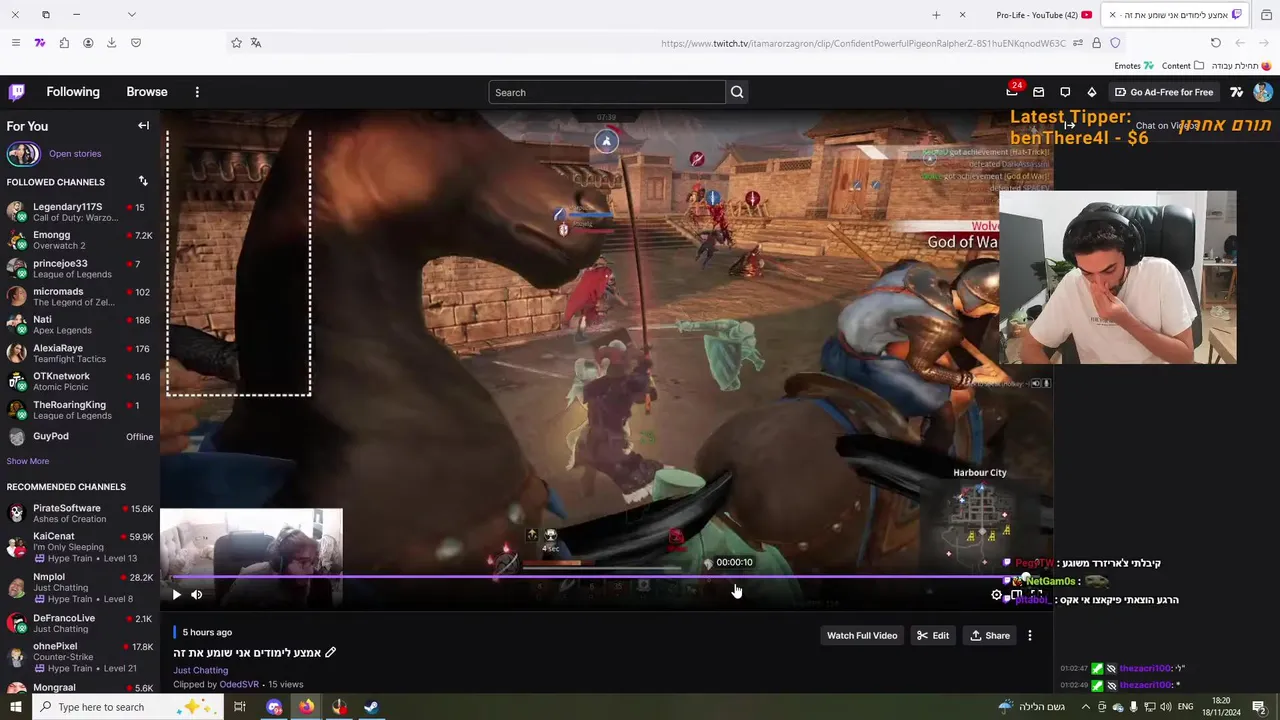Open Browse page in Twitch nav
Viewport: 1280px width, 720px height.
click(x=147, y=92)
